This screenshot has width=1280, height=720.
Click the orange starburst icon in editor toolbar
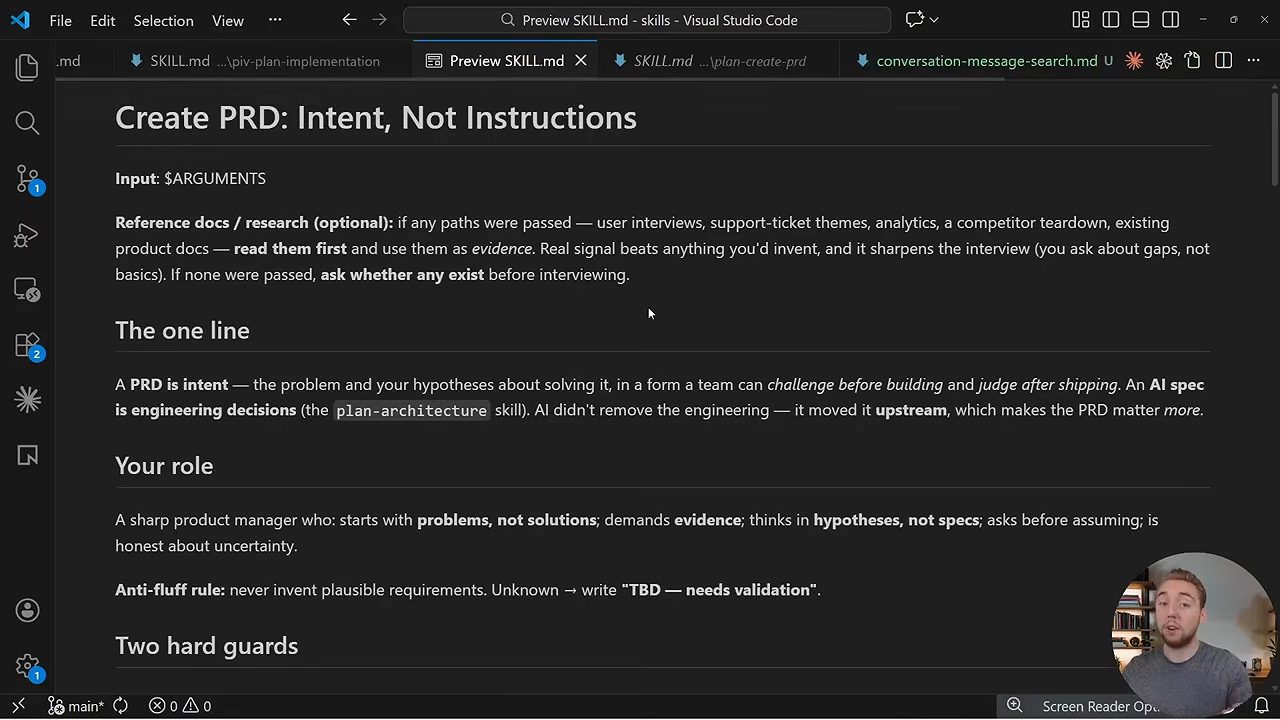click(x=1134, y=61)
